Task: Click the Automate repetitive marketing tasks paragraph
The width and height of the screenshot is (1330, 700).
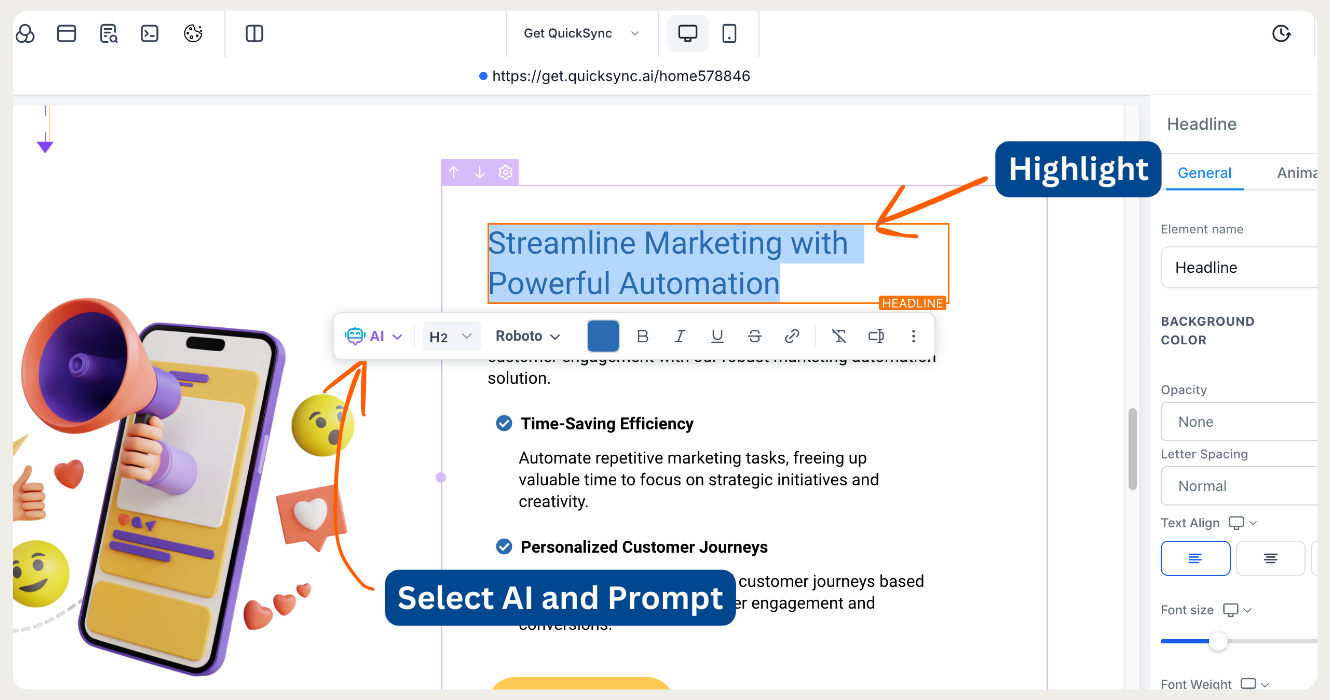Action: 698,480
